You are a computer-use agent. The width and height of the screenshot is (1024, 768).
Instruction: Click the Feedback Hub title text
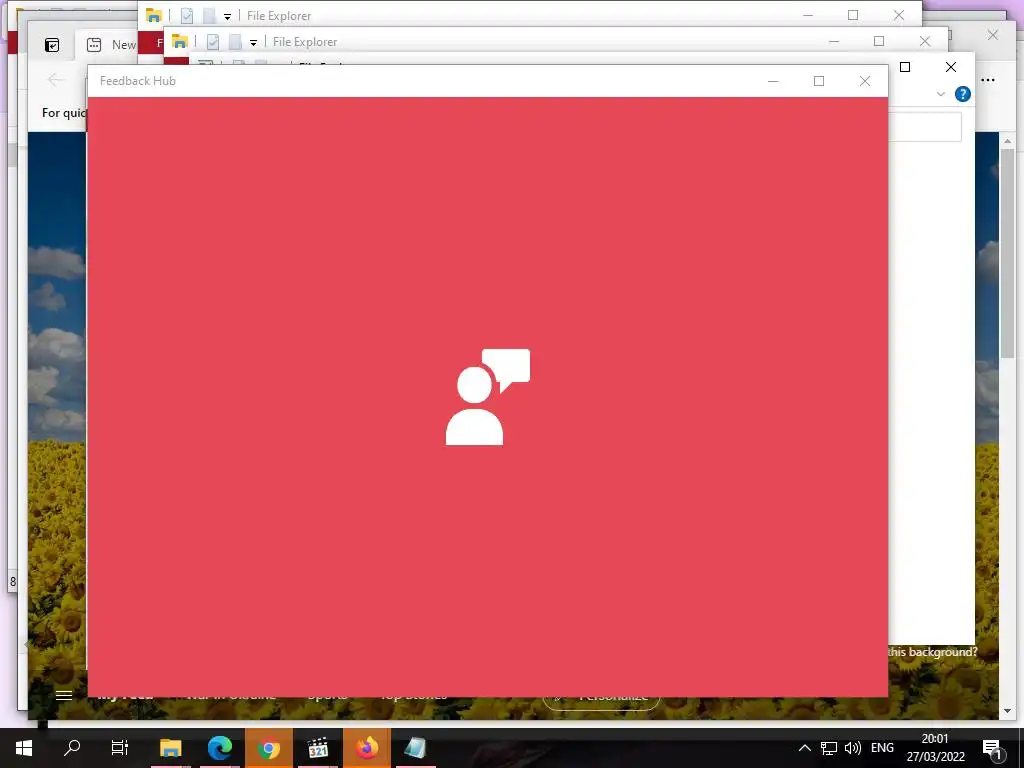(138, 81)
